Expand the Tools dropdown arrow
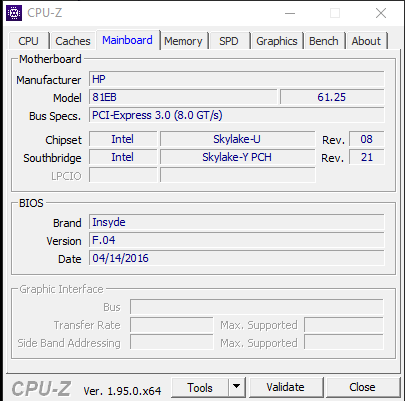Screen dimensions: 405x401 click(237, 387)
